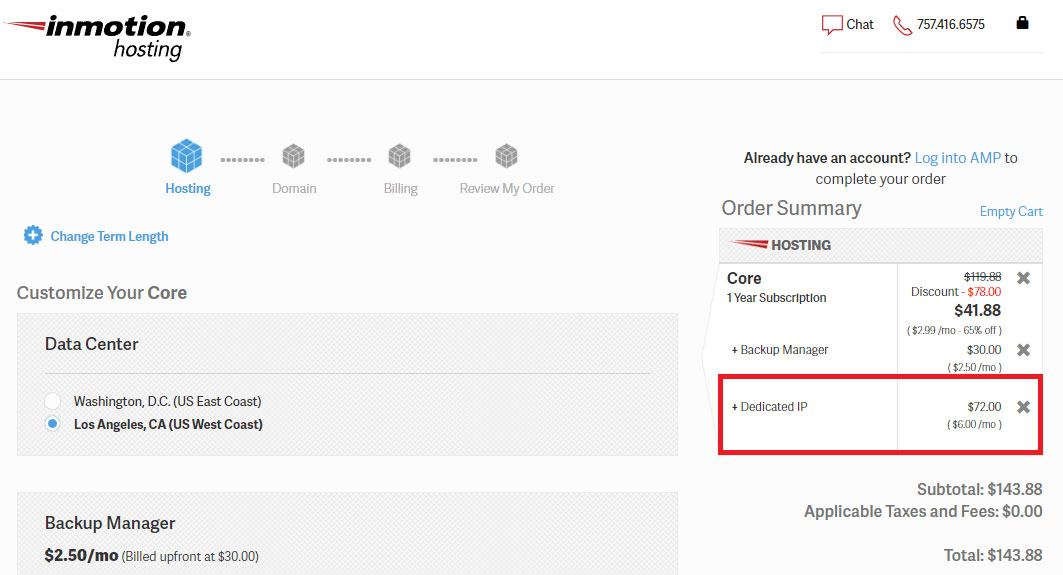Screen dimensions: 1063x575
Task: Click the gear icon beside Change Term Length
Action: pyautogui.click(x=33, y=235)
